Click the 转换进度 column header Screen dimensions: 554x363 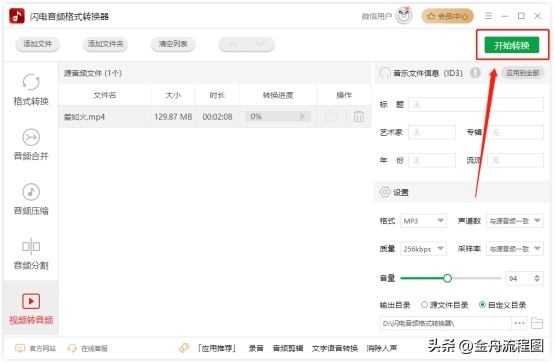[x=278, y=95]
